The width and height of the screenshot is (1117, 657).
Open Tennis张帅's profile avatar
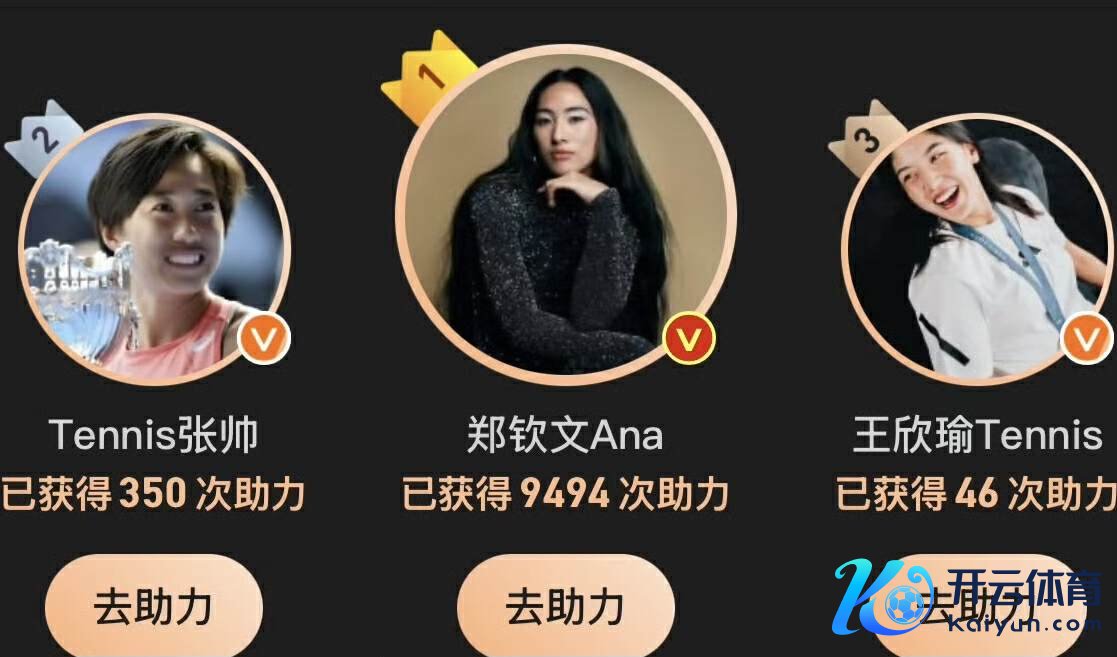pyautogui.click(x=155, y=249)
